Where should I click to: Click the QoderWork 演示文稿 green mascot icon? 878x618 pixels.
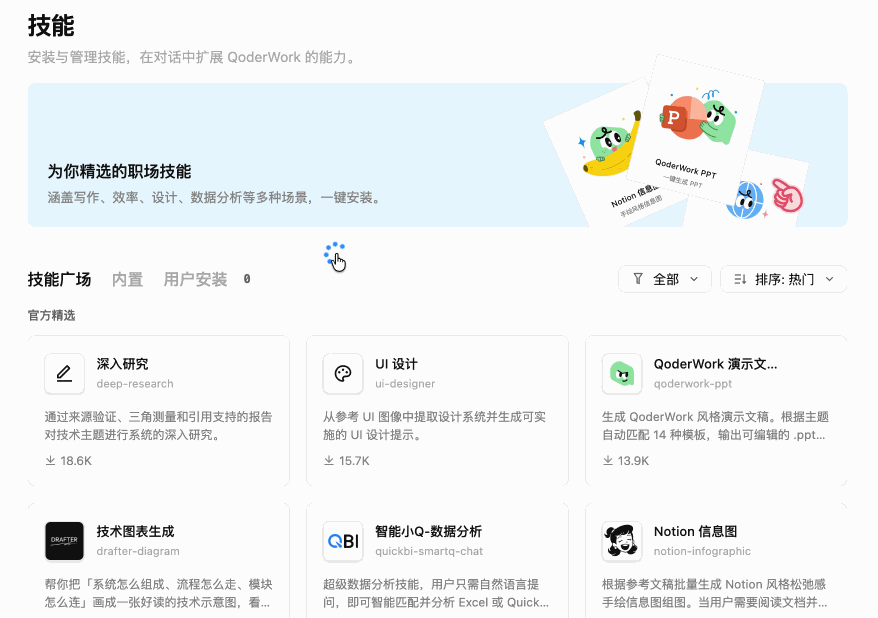(622, 373)
